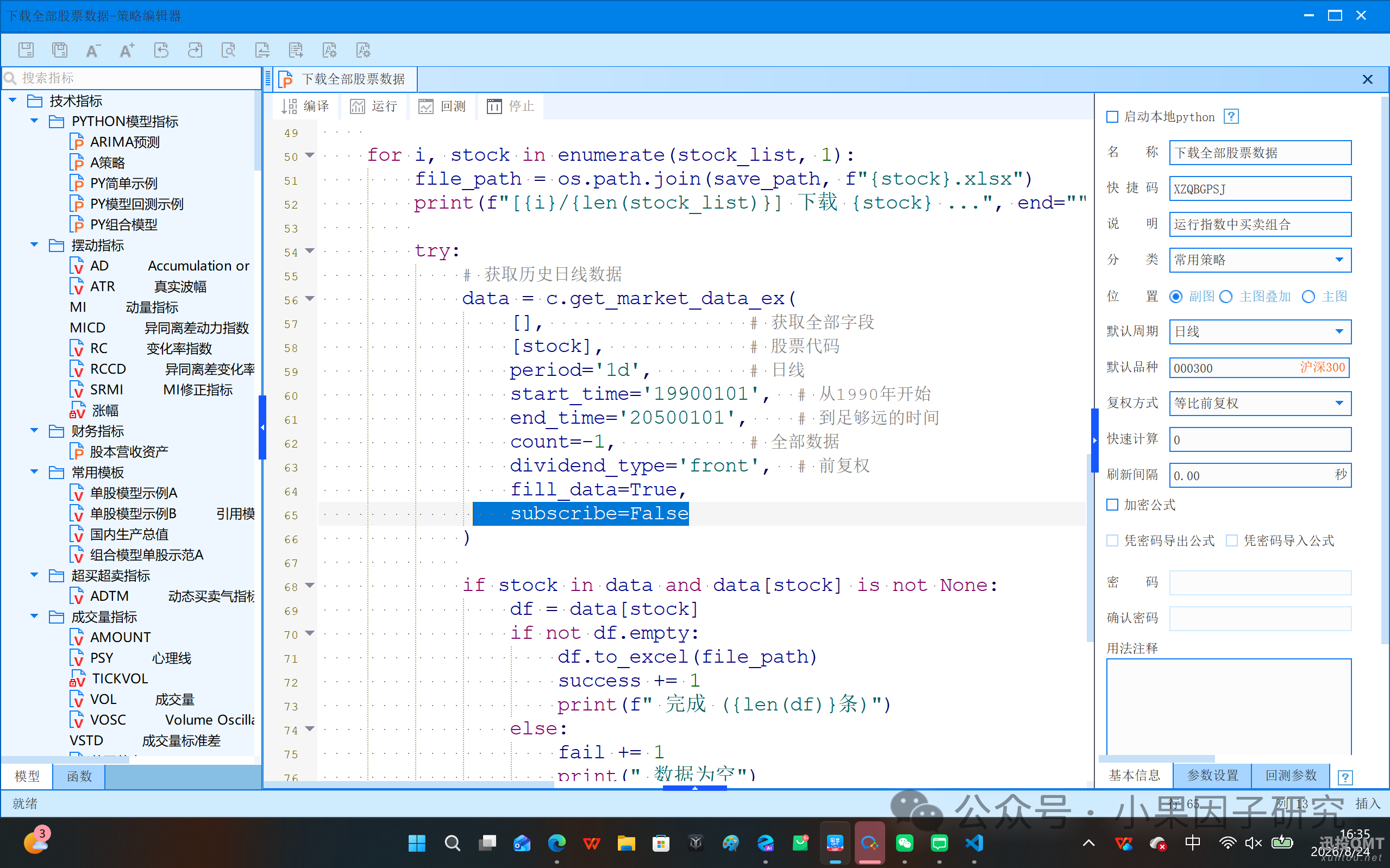Fold the try block at line 54

pyautogui.click(x=310, y=251)
